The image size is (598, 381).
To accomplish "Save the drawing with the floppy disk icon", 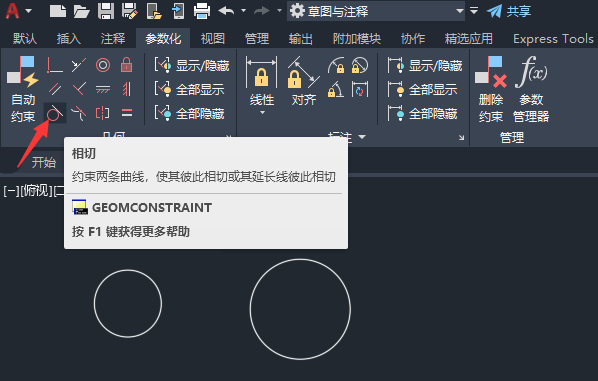I will (x=106, y=11).
